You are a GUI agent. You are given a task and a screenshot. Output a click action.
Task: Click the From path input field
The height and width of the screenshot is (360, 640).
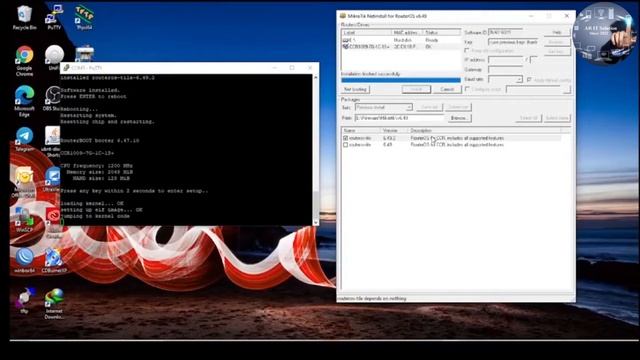coord(399,118)
